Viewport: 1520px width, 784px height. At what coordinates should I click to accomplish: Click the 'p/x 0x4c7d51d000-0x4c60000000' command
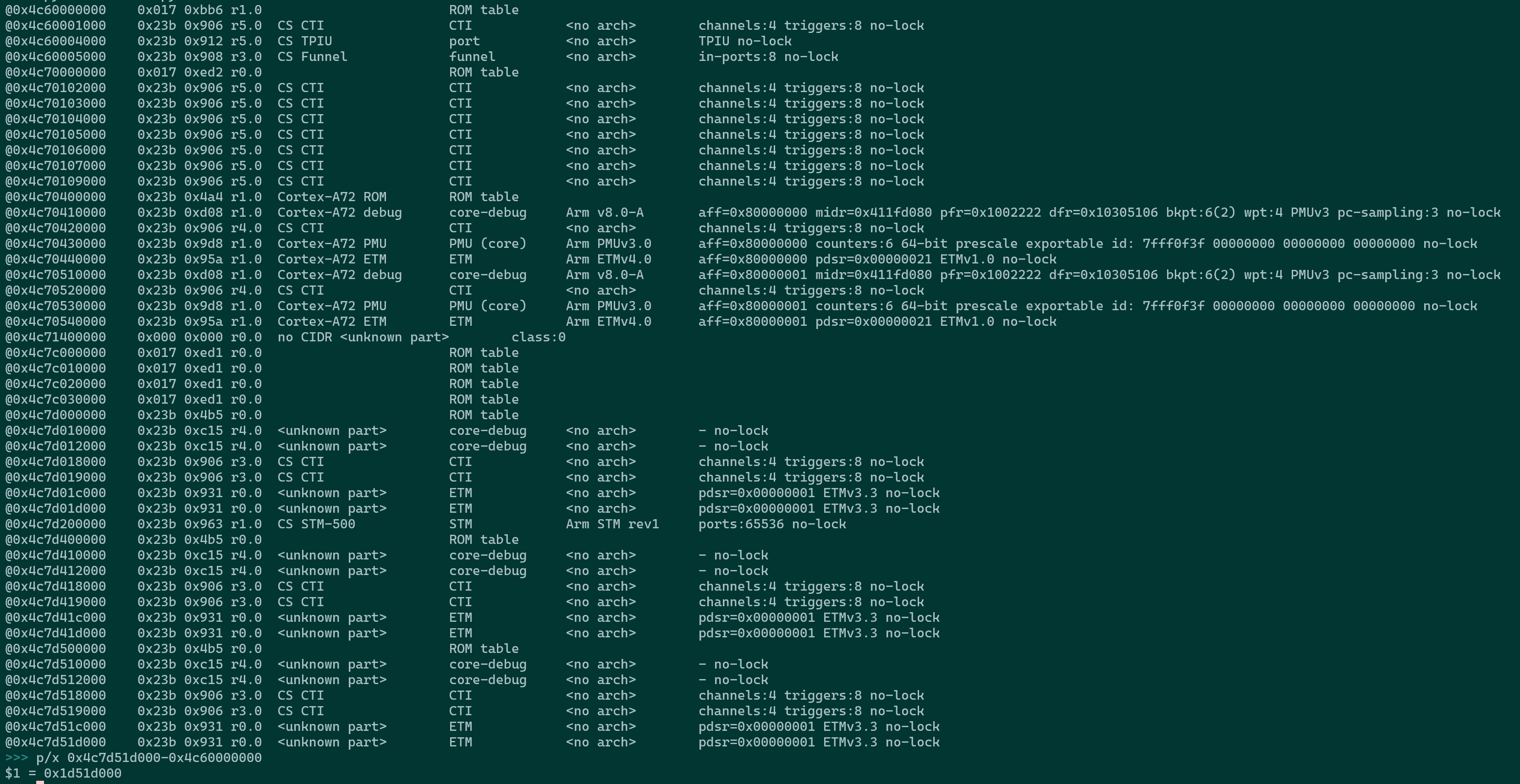(x=149, y=757)
